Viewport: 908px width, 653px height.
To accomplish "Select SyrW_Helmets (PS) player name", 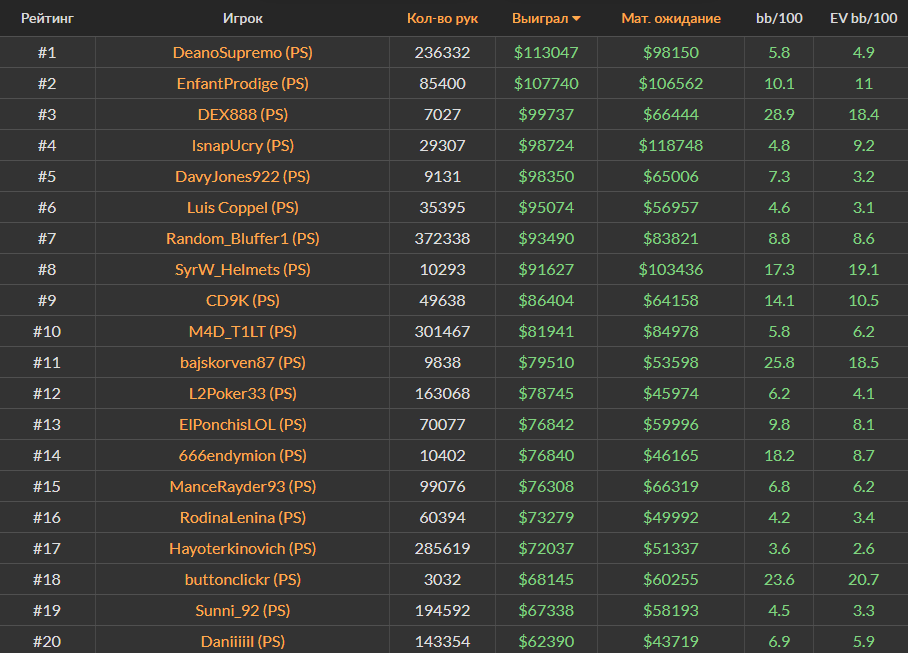I will [242, 269].
